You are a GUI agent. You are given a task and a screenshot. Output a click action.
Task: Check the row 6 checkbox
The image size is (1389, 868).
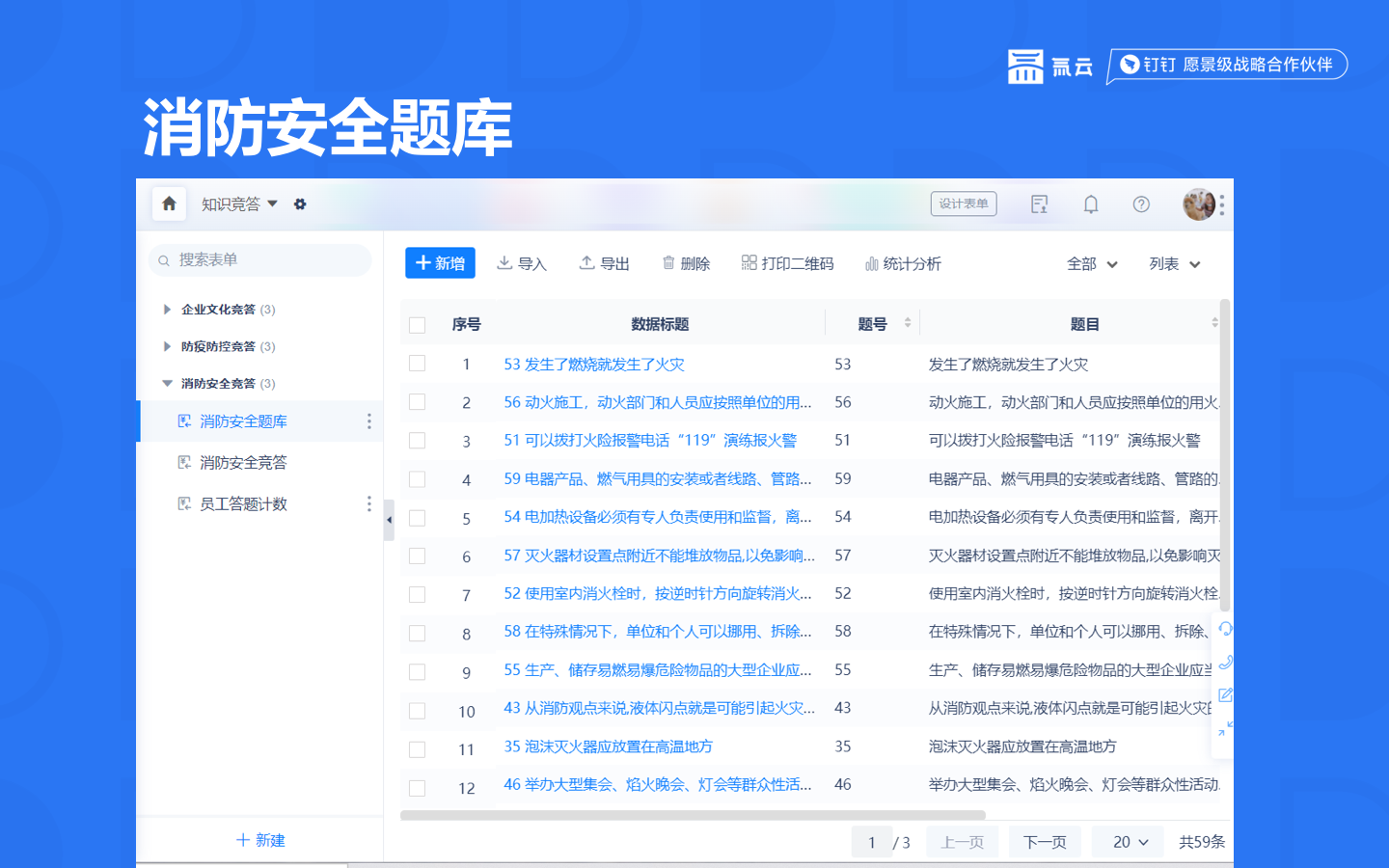pyautogui.click(x=417, y=556)
